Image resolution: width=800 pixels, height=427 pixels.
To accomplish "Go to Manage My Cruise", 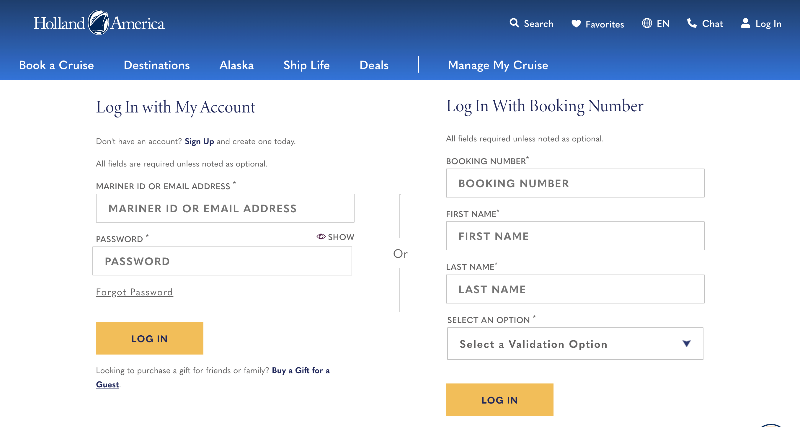I will click(498, 65).
